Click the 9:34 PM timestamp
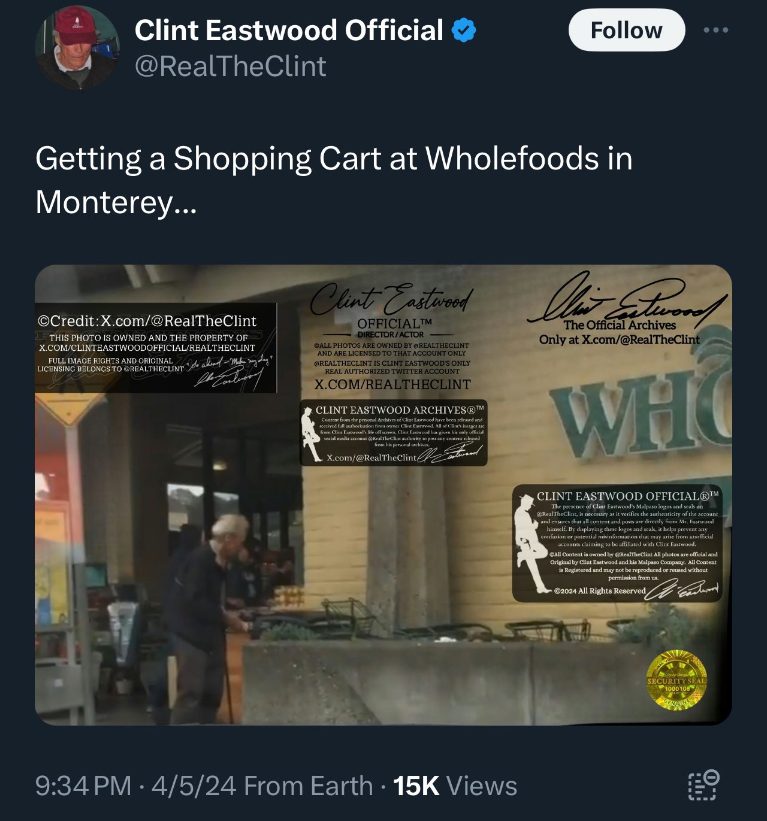Screen dimensions: 767x821 coord(83,786)
